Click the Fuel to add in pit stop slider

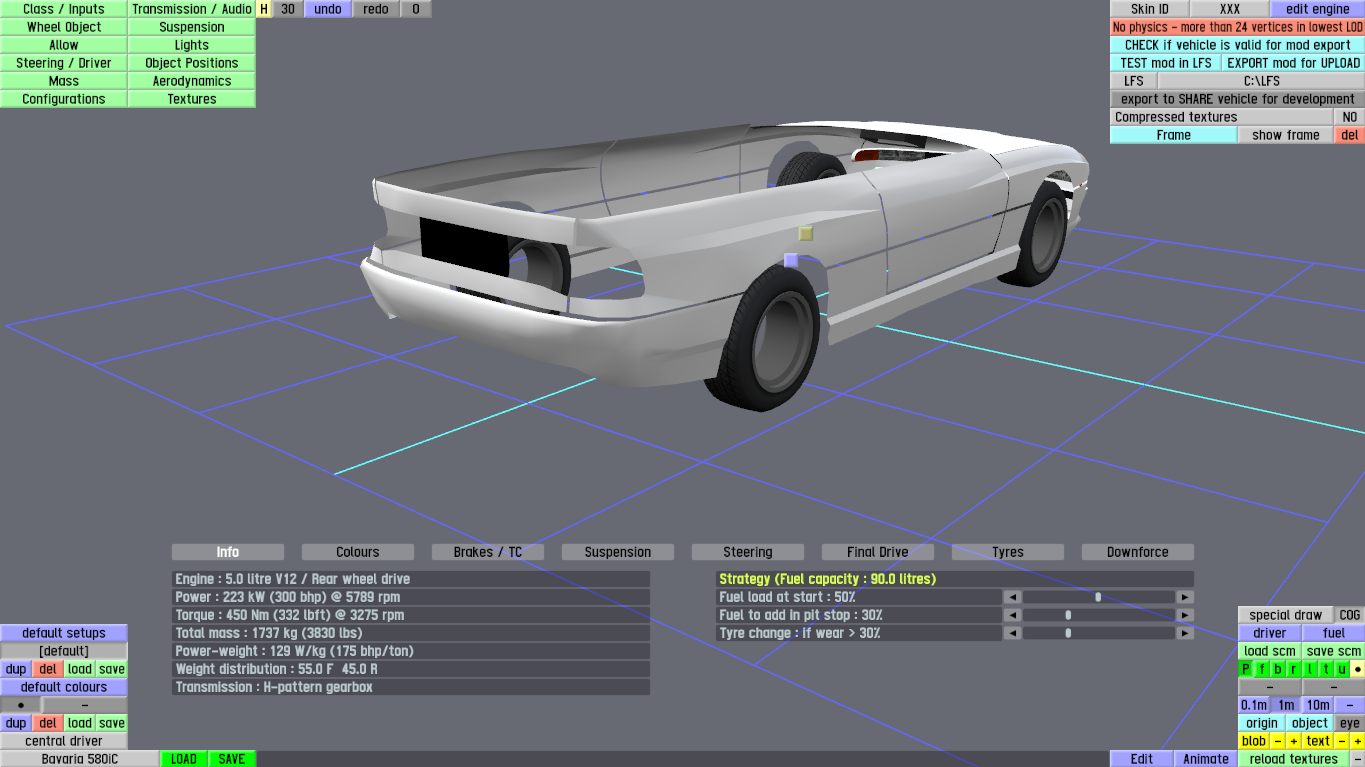point(1099,615)
